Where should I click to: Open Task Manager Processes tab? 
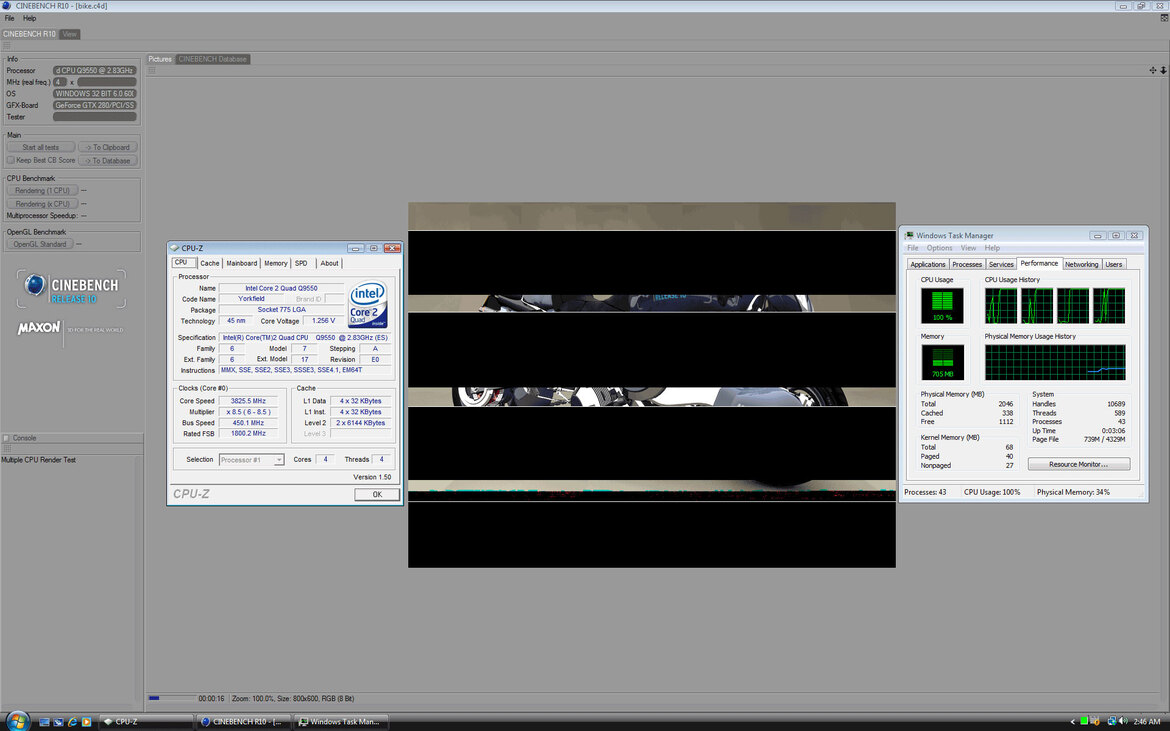pyautogui.click(x=967, y=264)
